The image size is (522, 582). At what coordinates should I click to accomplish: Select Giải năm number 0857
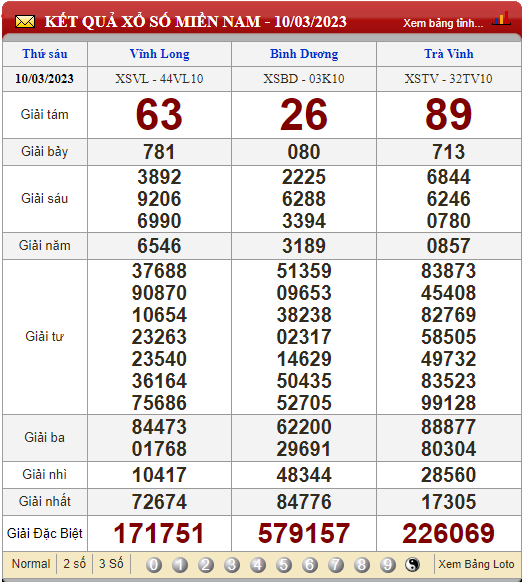coord(448,246)
